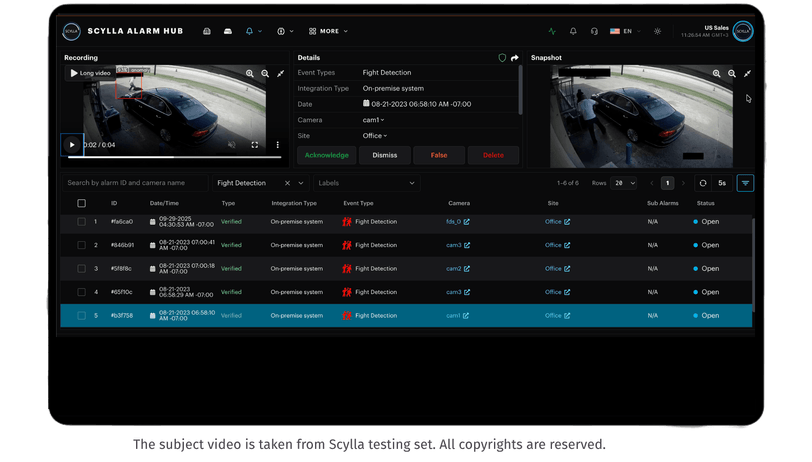Image resolution: width=812 pixels, height=462 pixels.
Task: Play the recording video
Action: click(x=72, y=145)
